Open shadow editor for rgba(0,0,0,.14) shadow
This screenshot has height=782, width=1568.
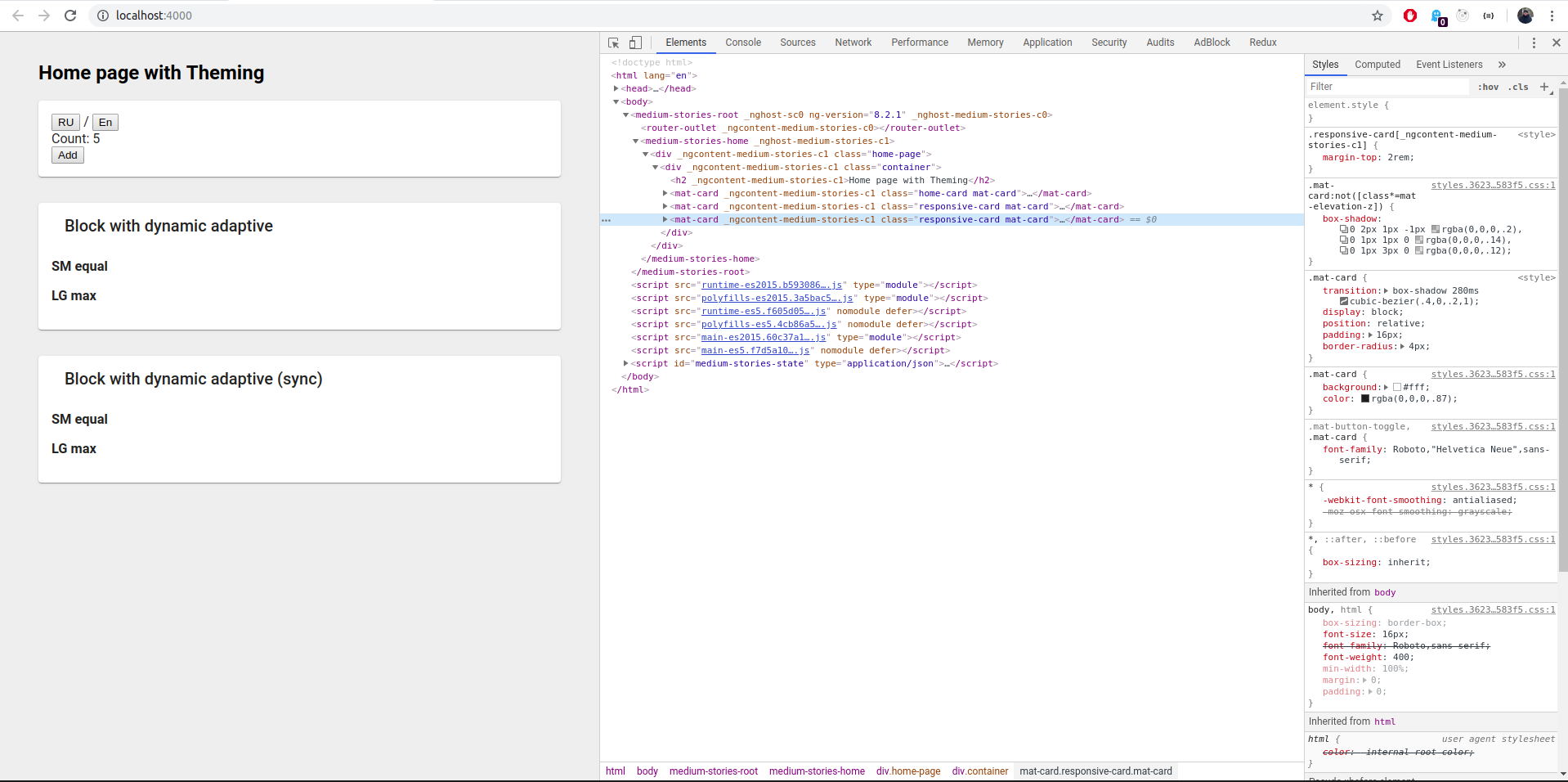tap(1343, 240)
